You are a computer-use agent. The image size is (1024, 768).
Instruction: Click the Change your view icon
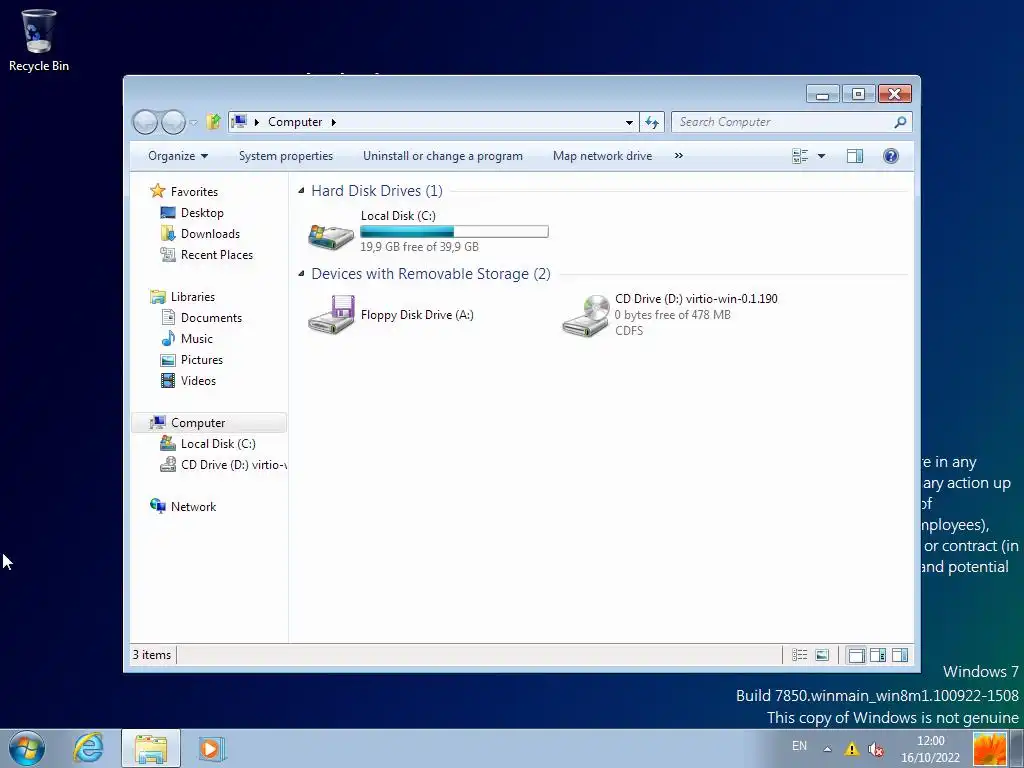click(800, 156)
